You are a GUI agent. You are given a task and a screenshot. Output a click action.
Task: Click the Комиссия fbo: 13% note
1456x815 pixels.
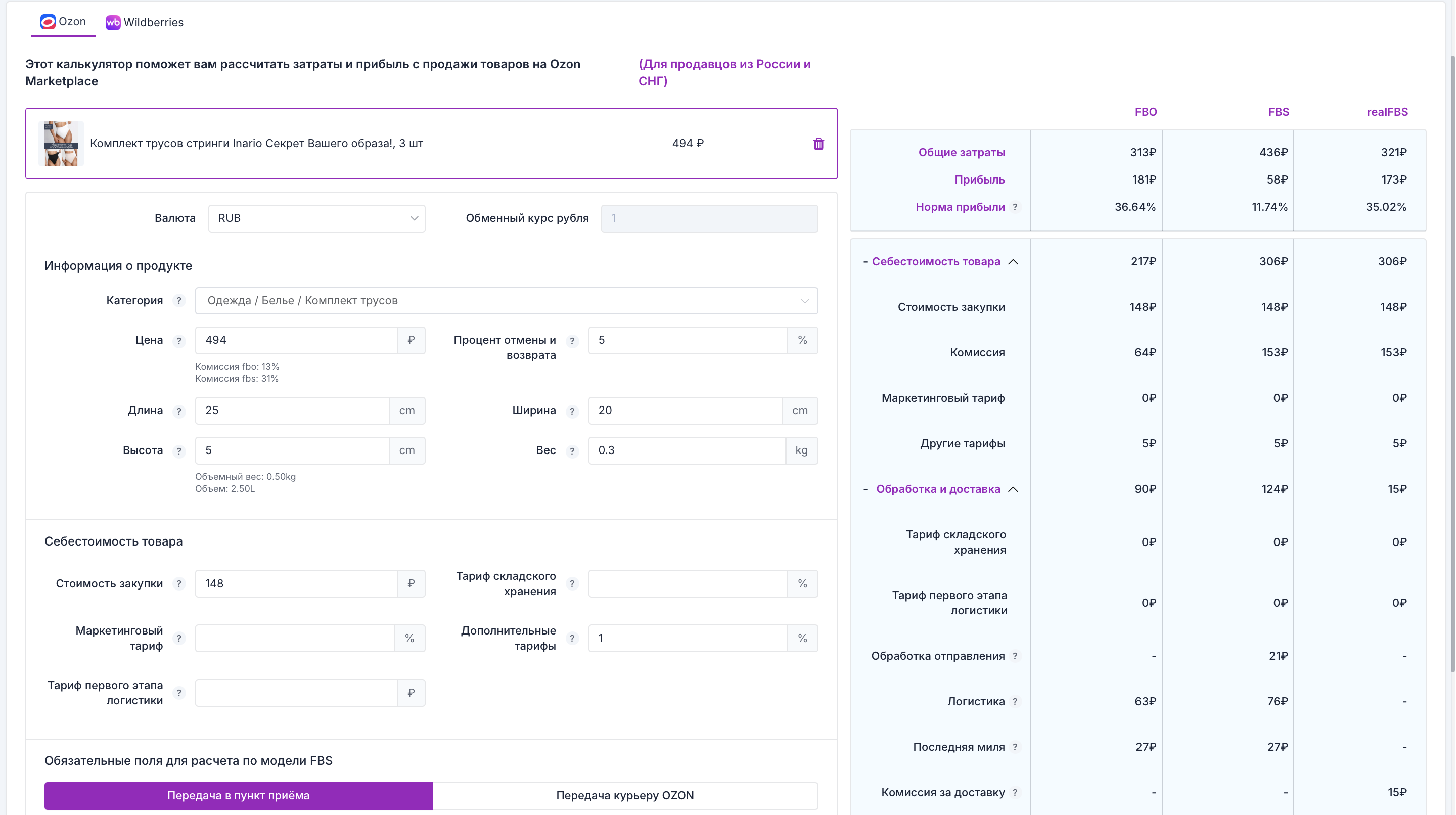pos(238,367)
